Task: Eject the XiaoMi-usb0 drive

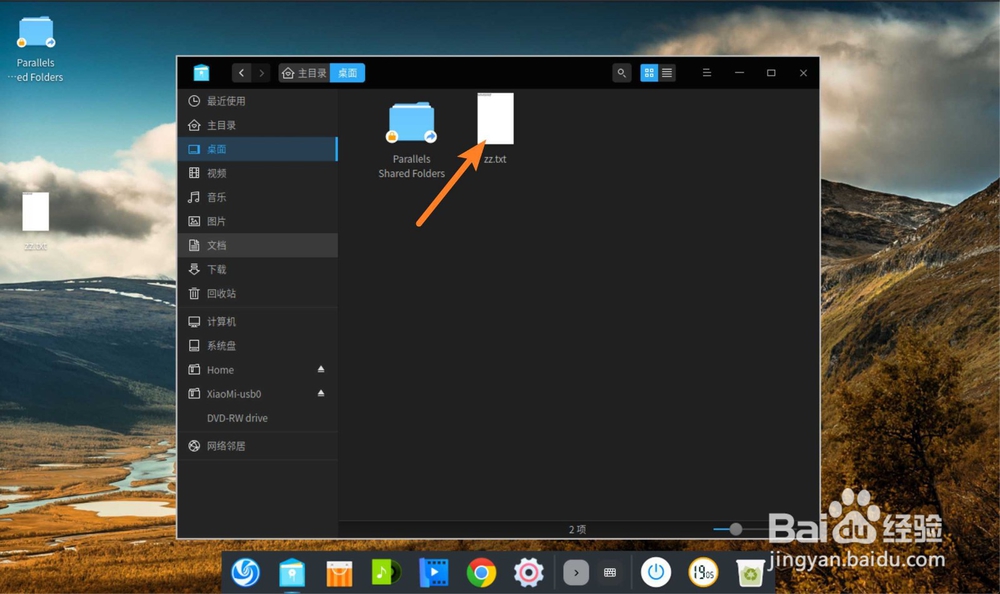Action: click(x=321, y=394)
